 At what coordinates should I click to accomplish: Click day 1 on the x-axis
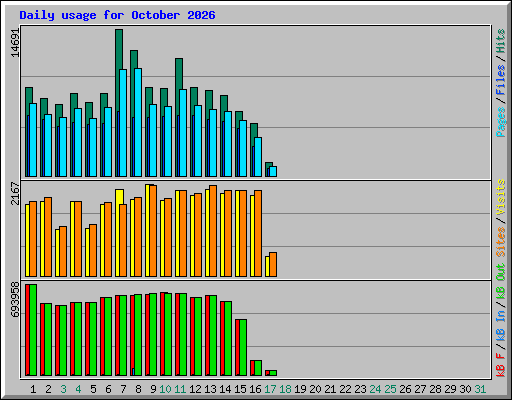[33, 389]
